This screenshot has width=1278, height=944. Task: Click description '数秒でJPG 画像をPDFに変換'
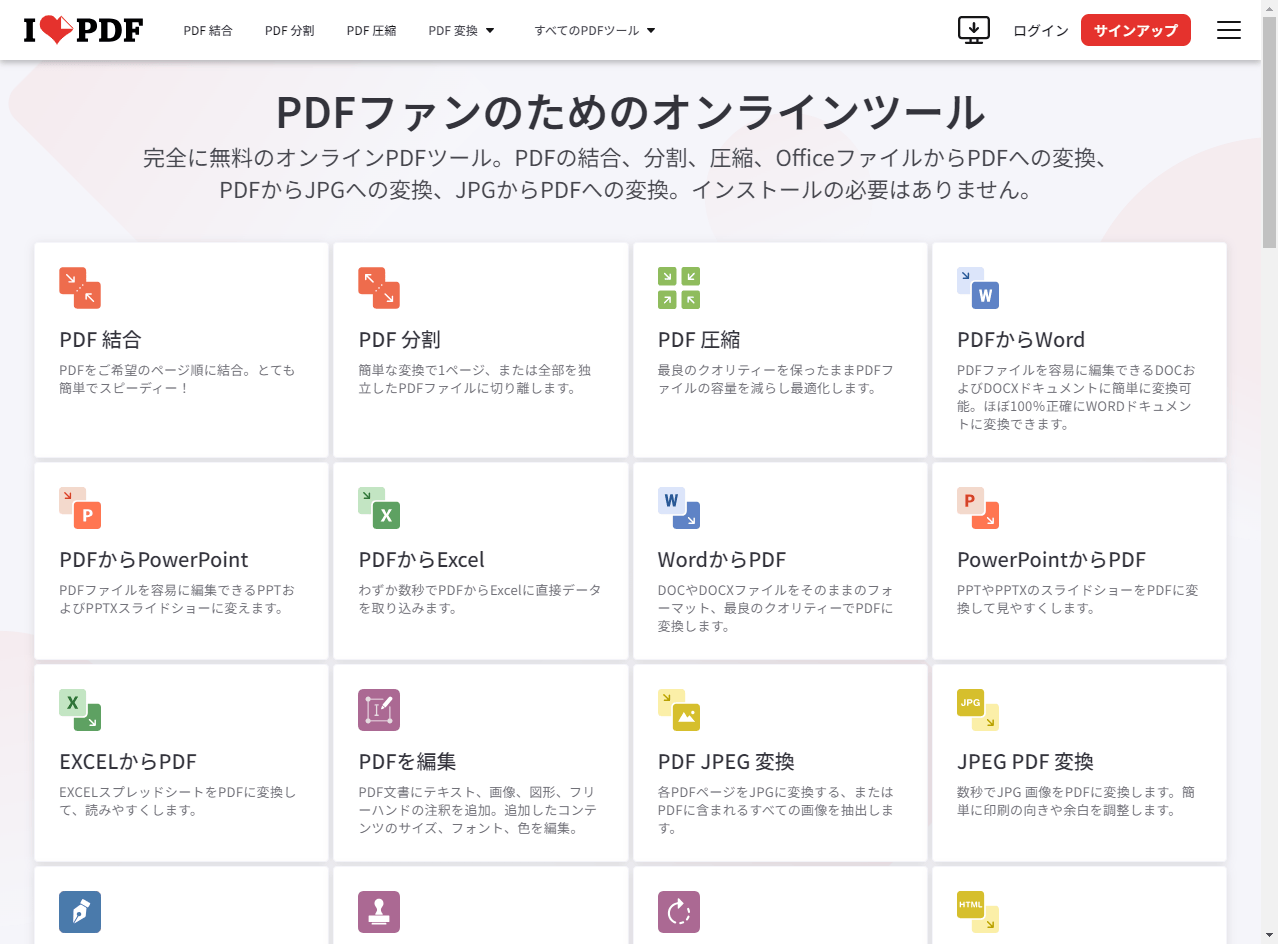click(x=1076, y=801)
